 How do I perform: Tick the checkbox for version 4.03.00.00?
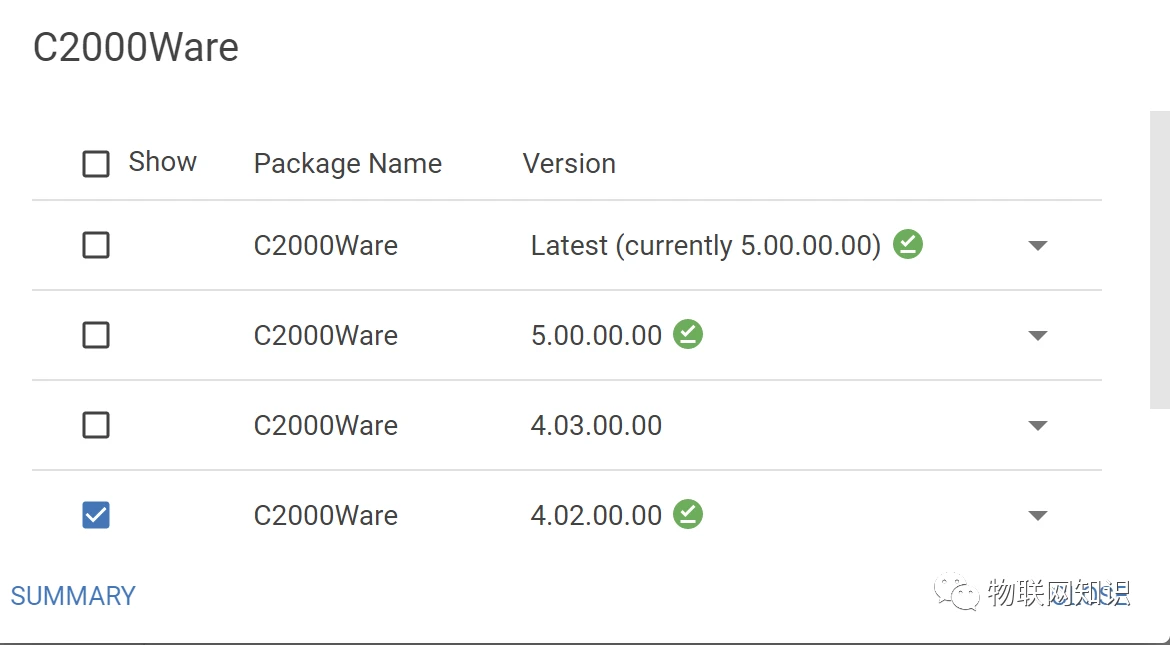(96, 425)
